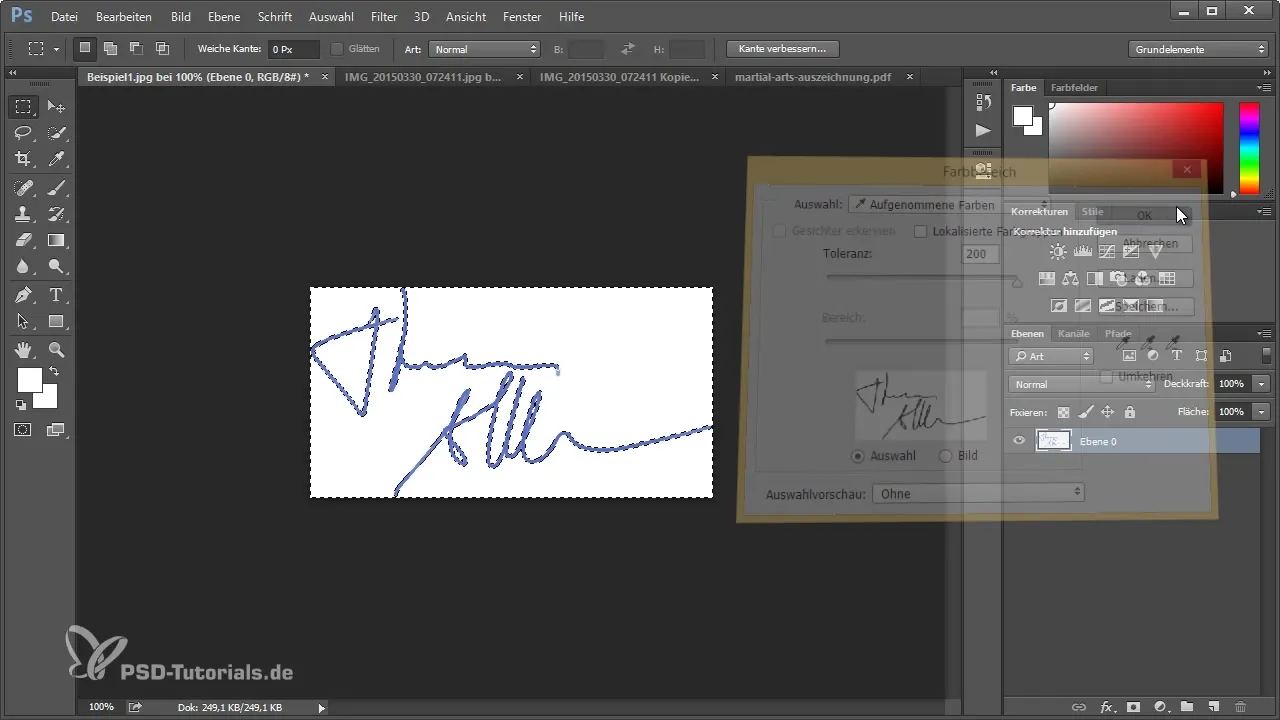The width and height of the screenshot is (1280, 720).
Task: Select the Bild radio button
Action: point(945,455)
